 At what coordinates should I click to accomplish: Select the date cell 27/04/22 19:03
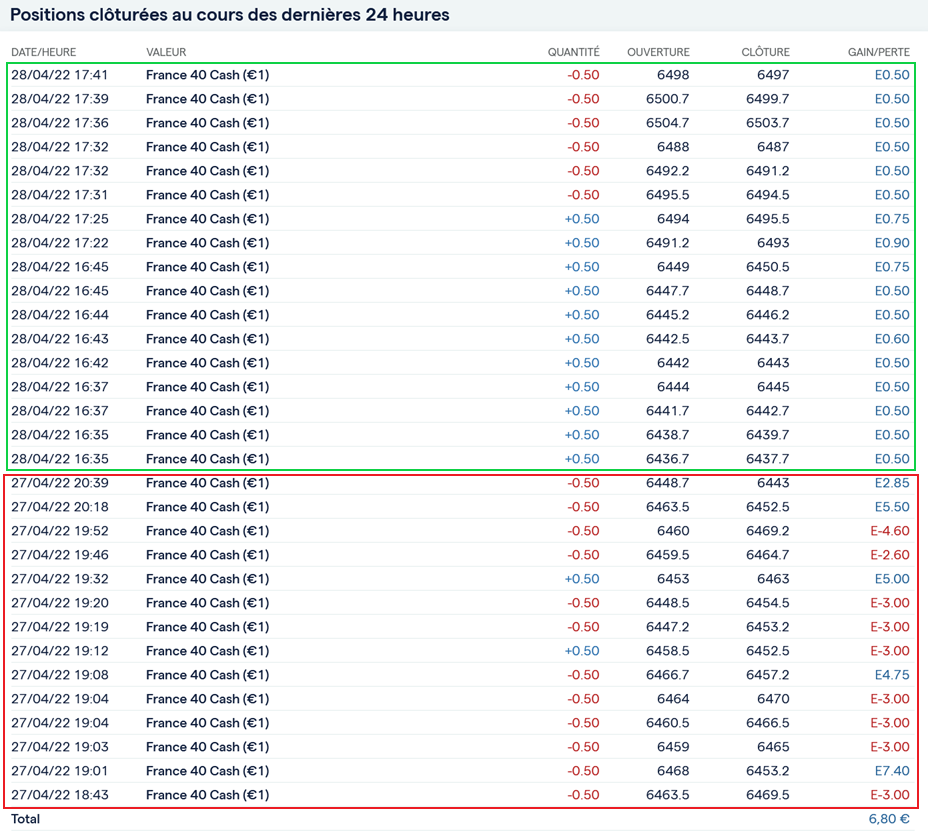60,747
